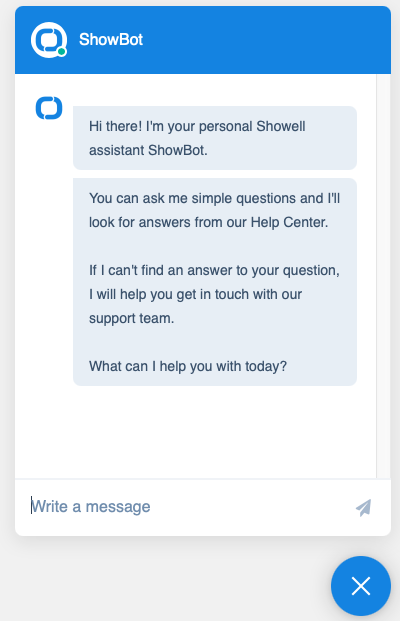Image resolution: width=400 pixels, height=621 pixels.
Task: Select the 'Hi there!' greeting bubble
Action: coord(215,138)
